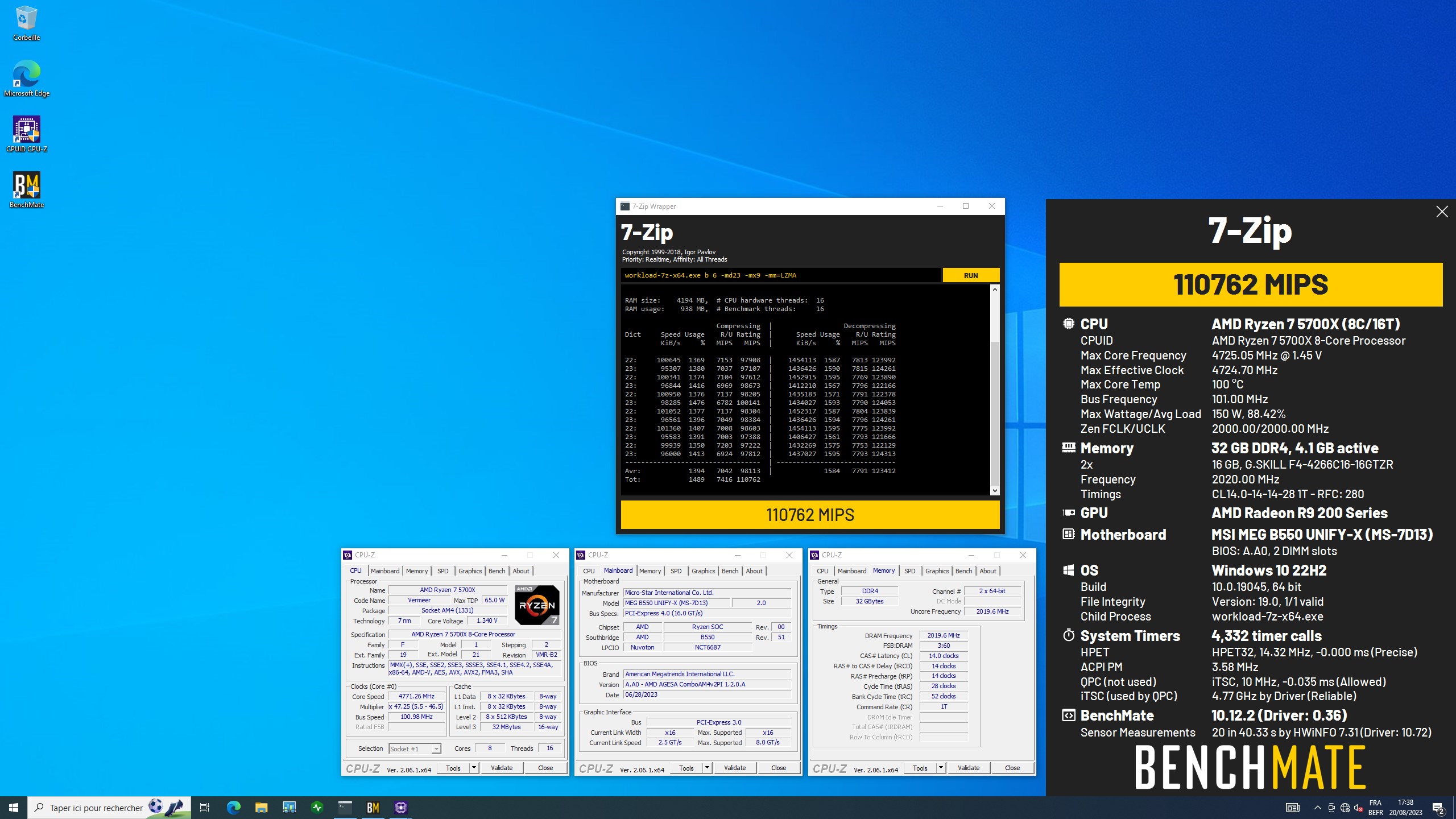The height and width of the screenshot is (819, 1456).
Task: Click the Windows Start button
Action: coord(14,807)
